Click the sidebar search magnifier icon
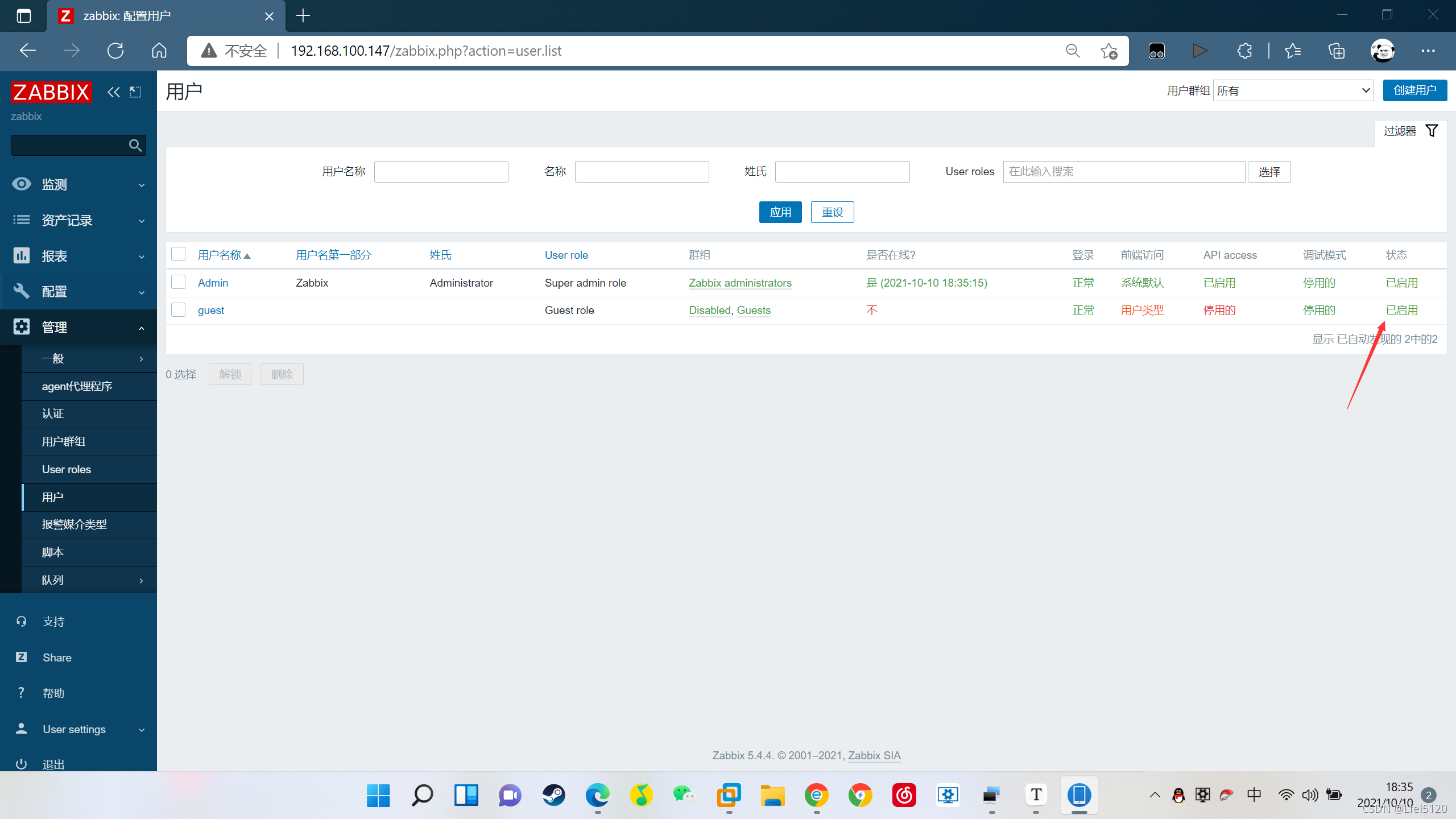The image size is (1456, 819). [135, 146]
